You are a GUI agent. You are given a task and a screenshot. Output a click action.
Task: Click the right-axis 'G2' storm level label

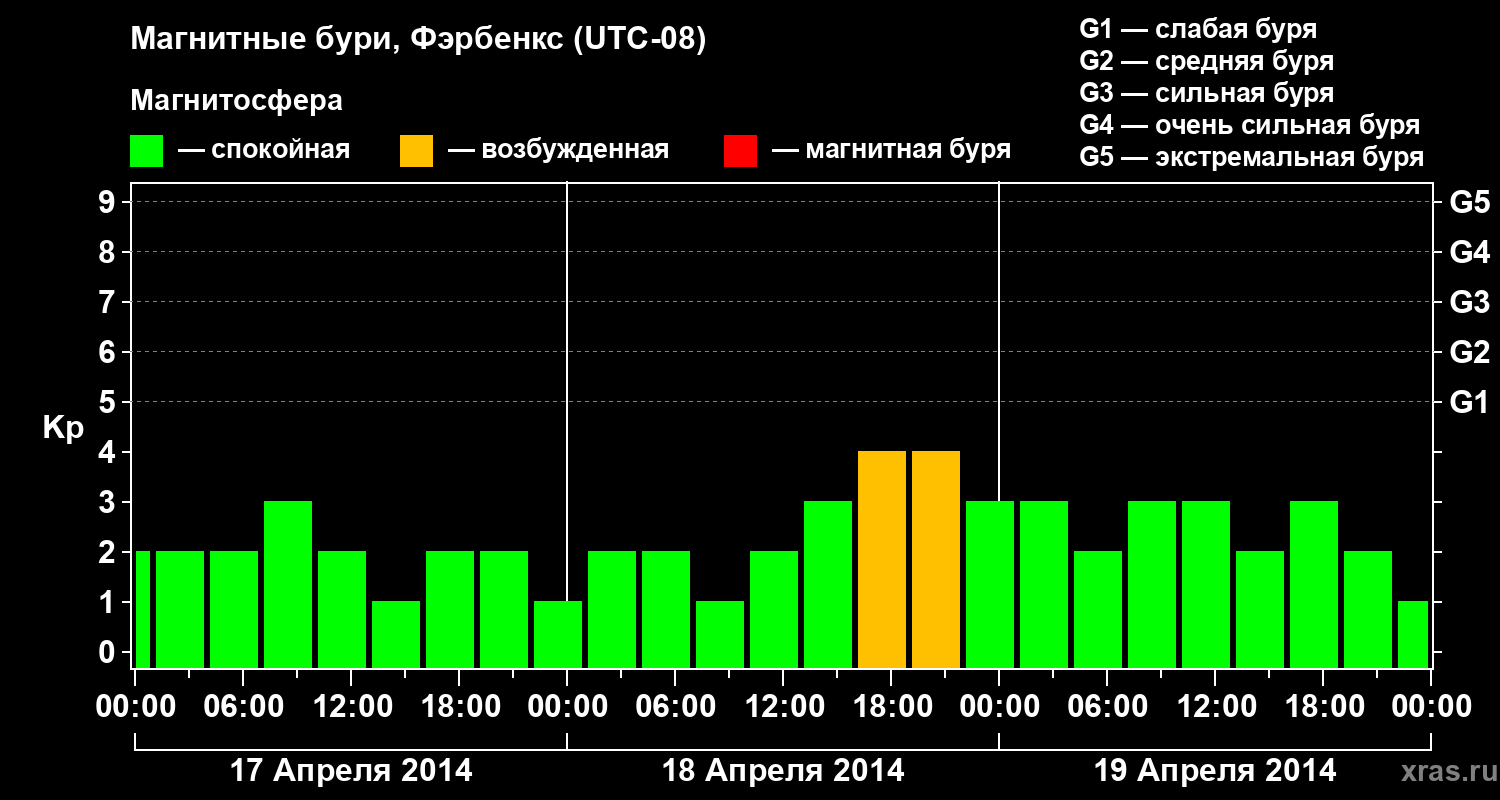click(1469, 352)
